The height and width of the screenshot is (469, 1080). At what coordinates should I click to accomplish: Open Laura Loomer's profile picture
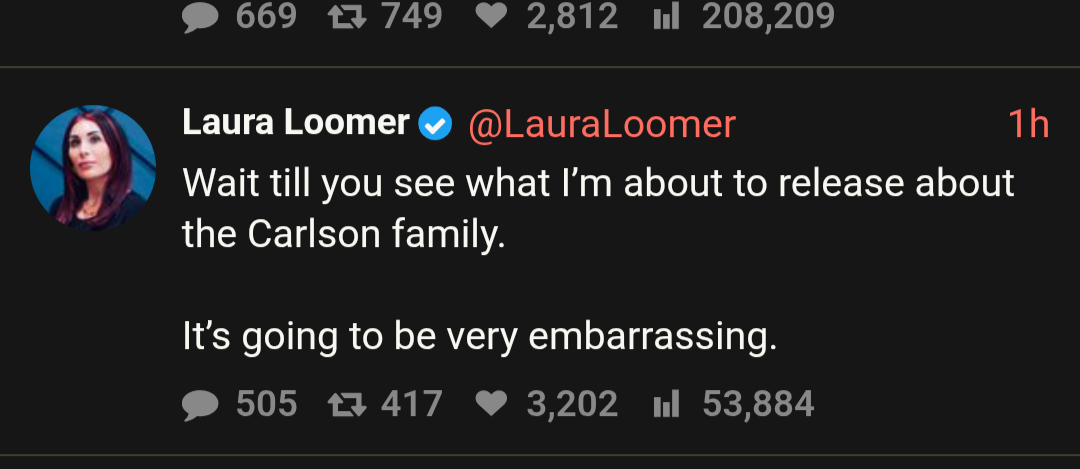tap(93, 168)
